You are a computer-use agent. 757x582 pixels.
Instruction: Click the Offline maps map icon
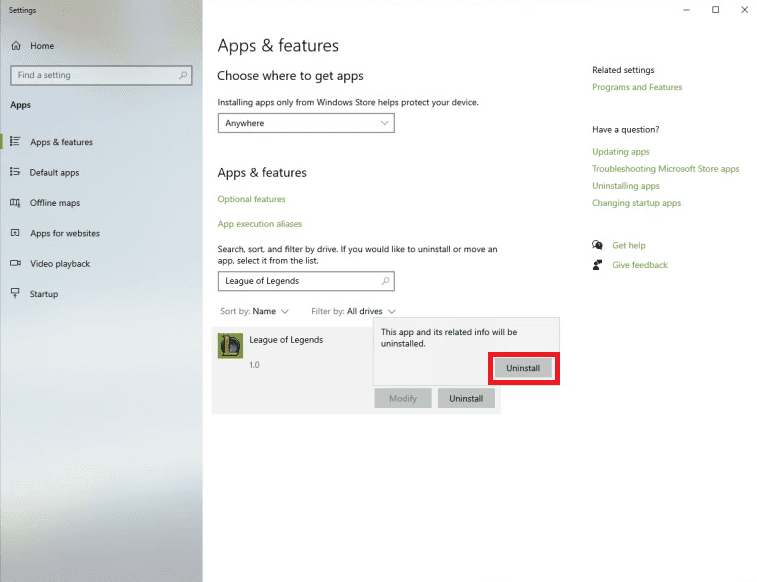click(x=15, y=203)
